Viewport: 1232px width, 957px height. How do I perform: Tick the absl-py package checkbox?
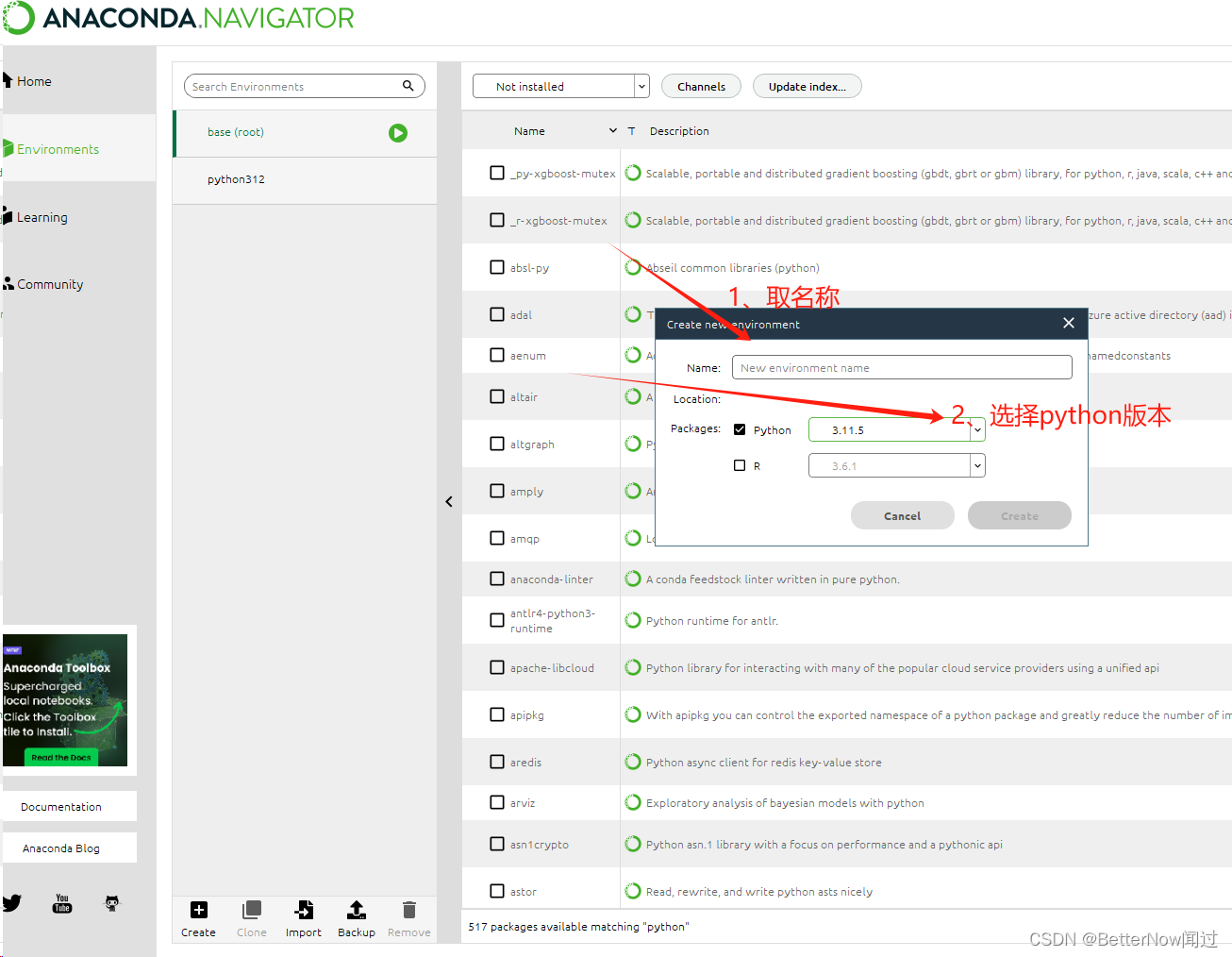[x=497, y=267]
